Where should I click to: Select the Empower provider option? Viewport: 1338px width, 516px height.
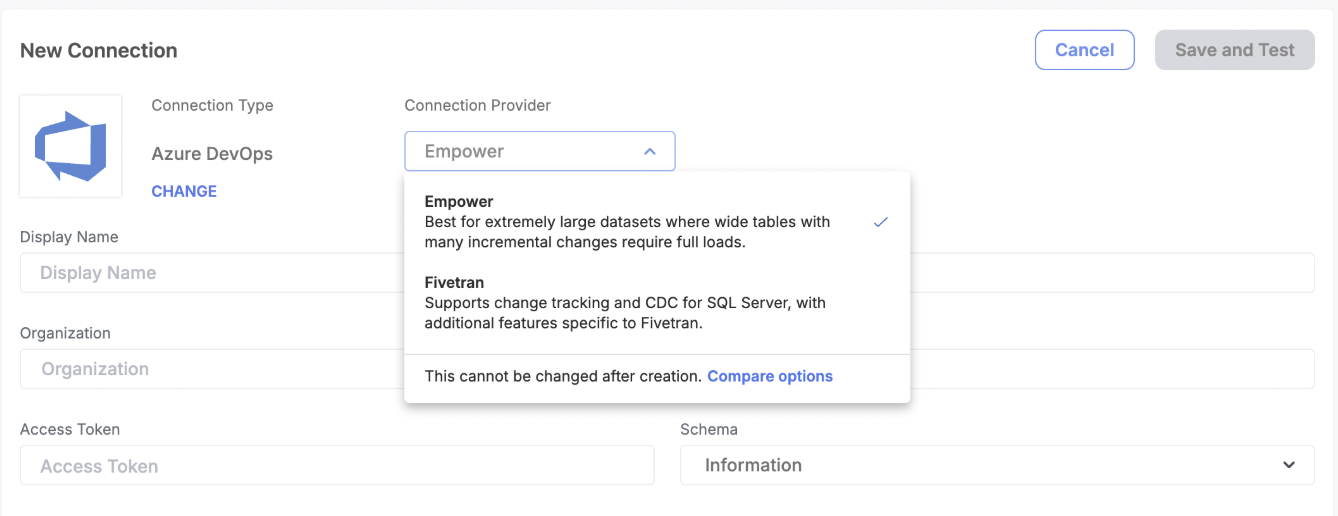(656, 222)
